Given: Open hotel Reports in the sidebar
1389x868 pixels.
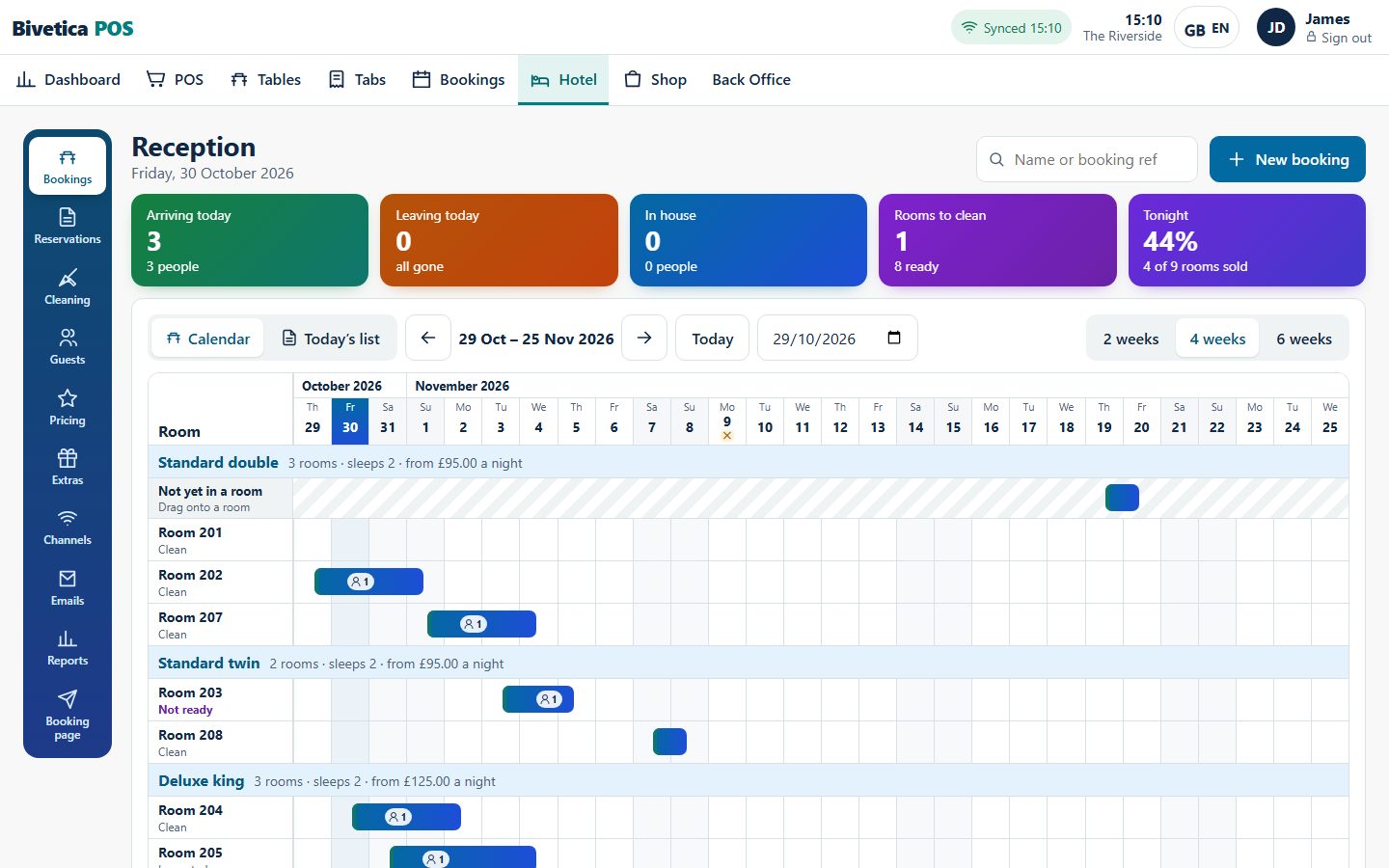Looking at the screenshot, I should (68, 648).
